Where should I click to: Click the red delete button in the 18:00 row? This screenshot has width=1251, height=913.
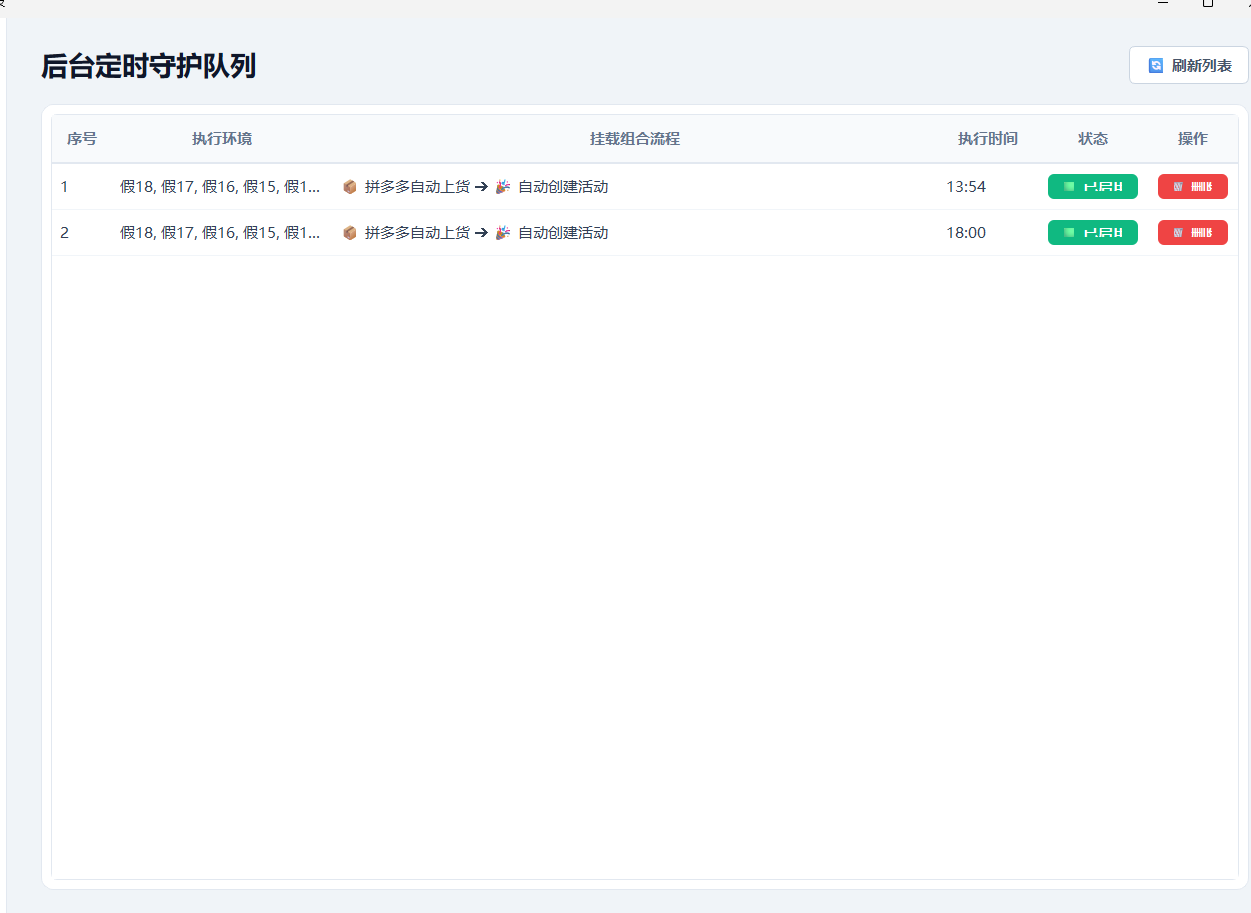tap(1192, 233)
